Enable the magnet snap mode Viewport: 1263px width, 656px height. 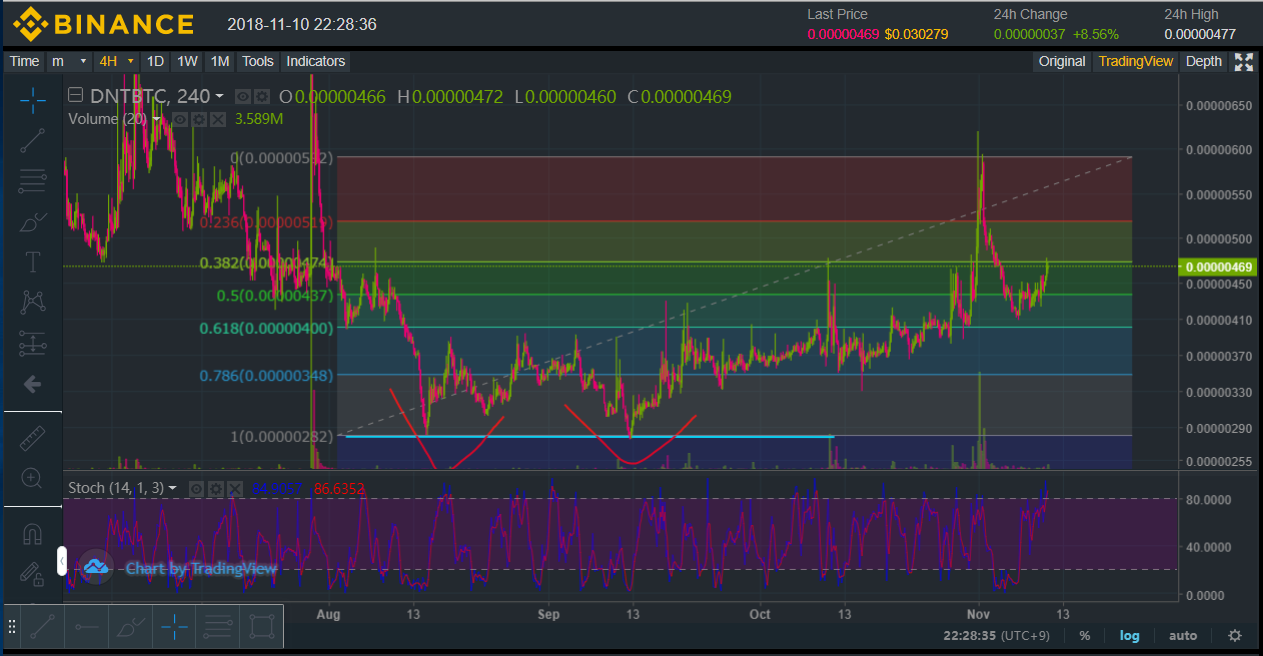tap(32, 534)
